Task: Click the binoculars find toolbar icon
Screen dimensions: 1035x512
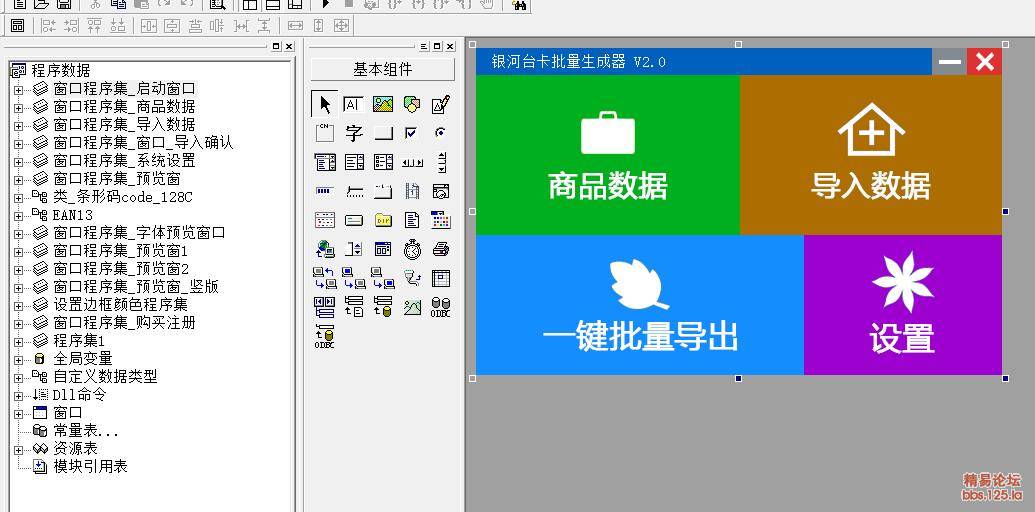Action: 518,5
